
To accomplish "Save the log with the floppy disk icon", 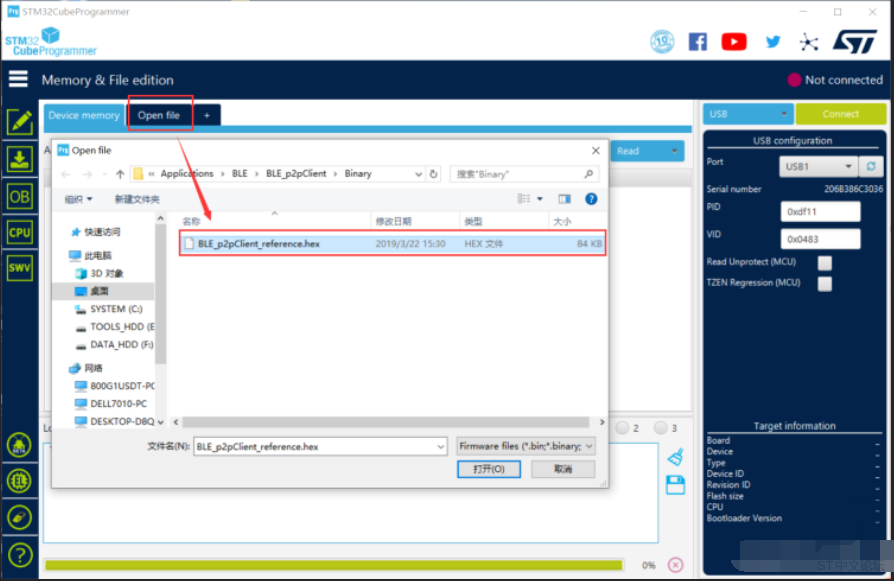I will point(676,485).
